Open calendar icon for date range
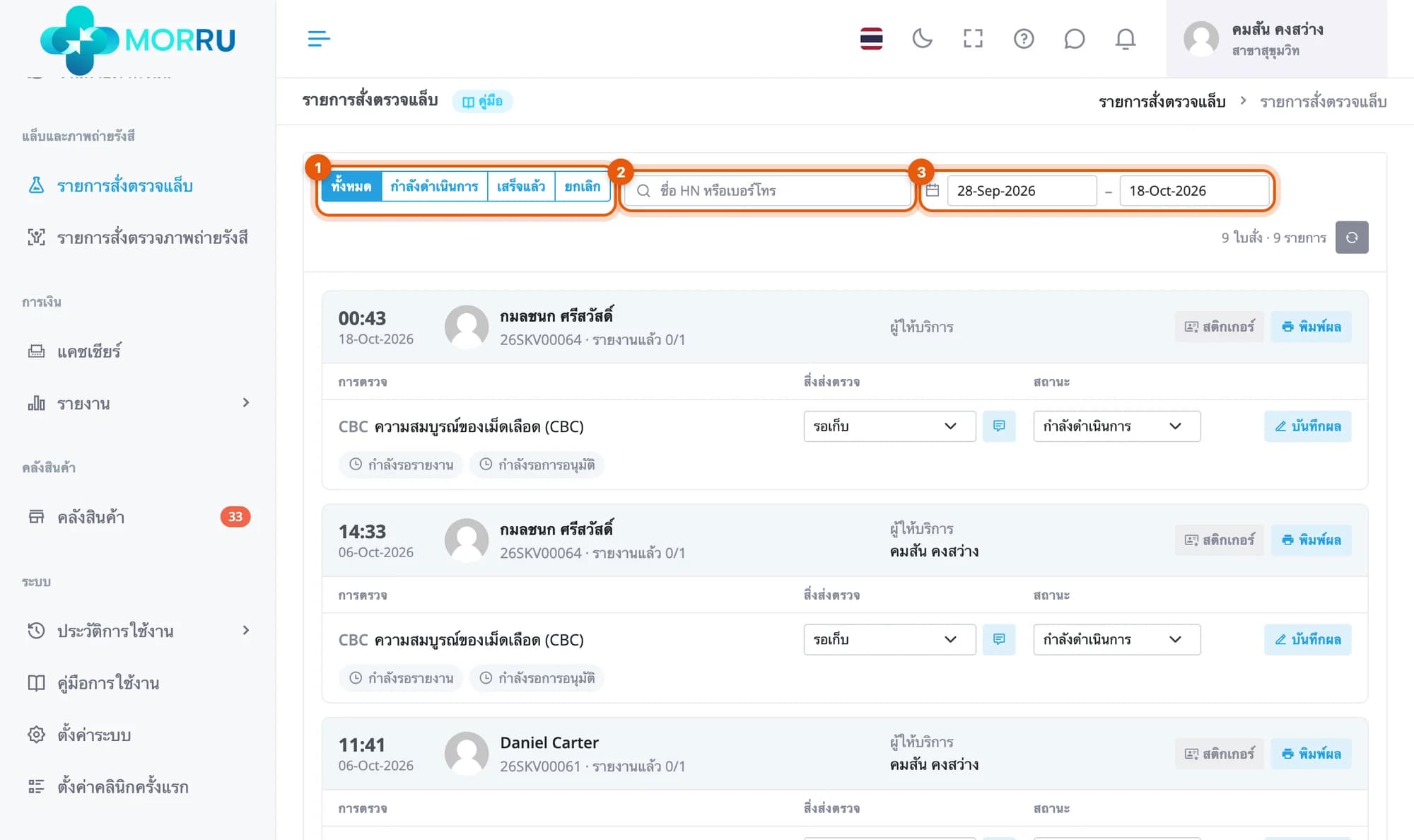The width and height of the screenshot is (1414, 840). point(933,190)
